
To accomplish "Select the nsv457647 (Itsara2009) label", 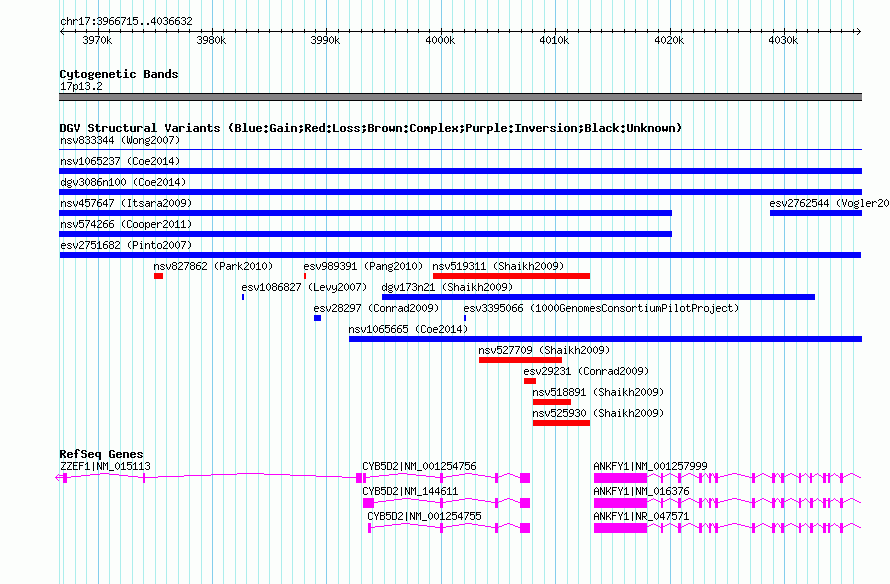I will (x=126, y=203).
